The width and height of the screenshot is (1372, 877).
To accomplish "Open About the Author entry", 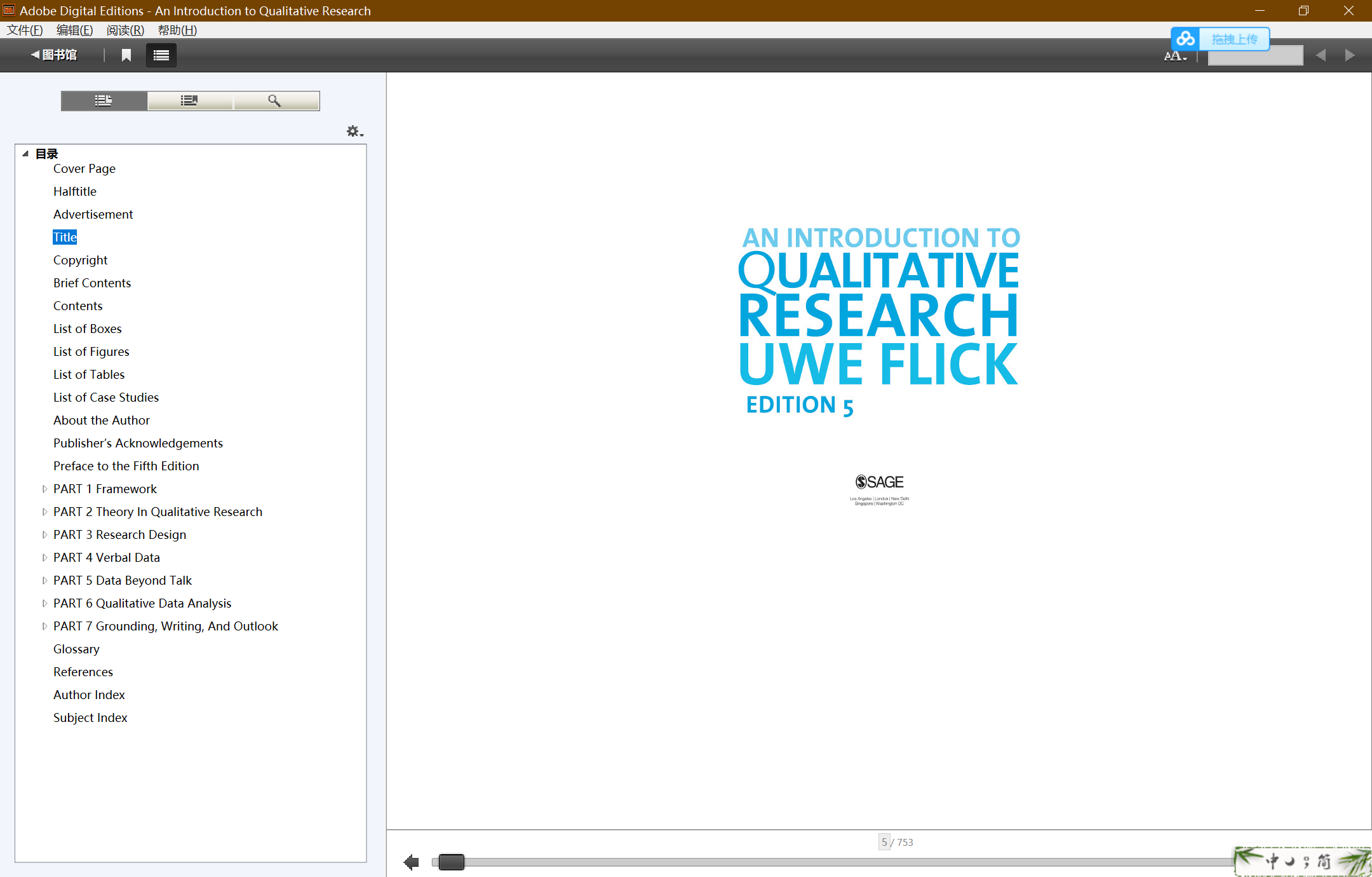I will tap(102, 420).
